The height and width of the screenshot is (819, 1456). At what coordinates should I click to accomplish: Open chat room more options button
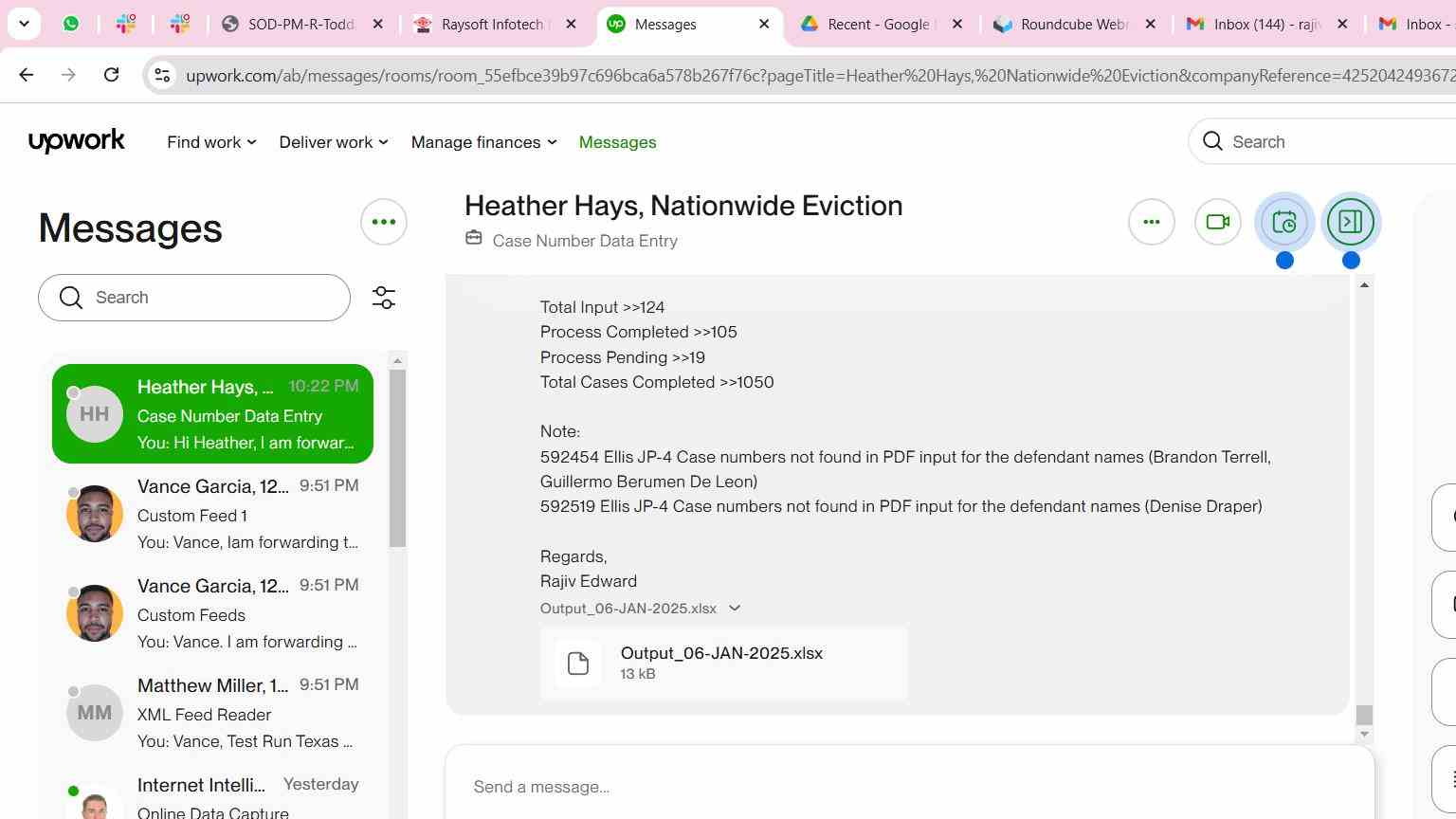(1152, 222)
